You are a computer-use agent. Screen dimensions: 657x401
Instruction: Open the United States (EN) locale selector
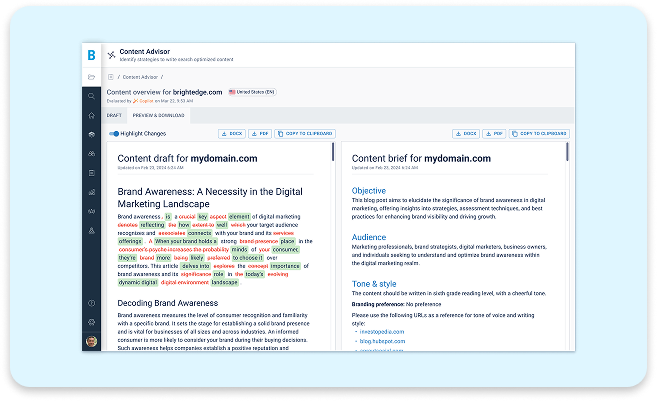252,92
